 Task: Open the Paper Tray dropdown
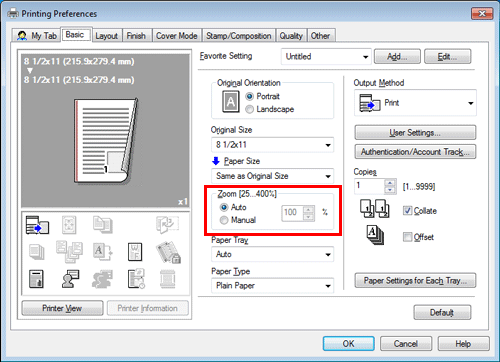[272, 254]
